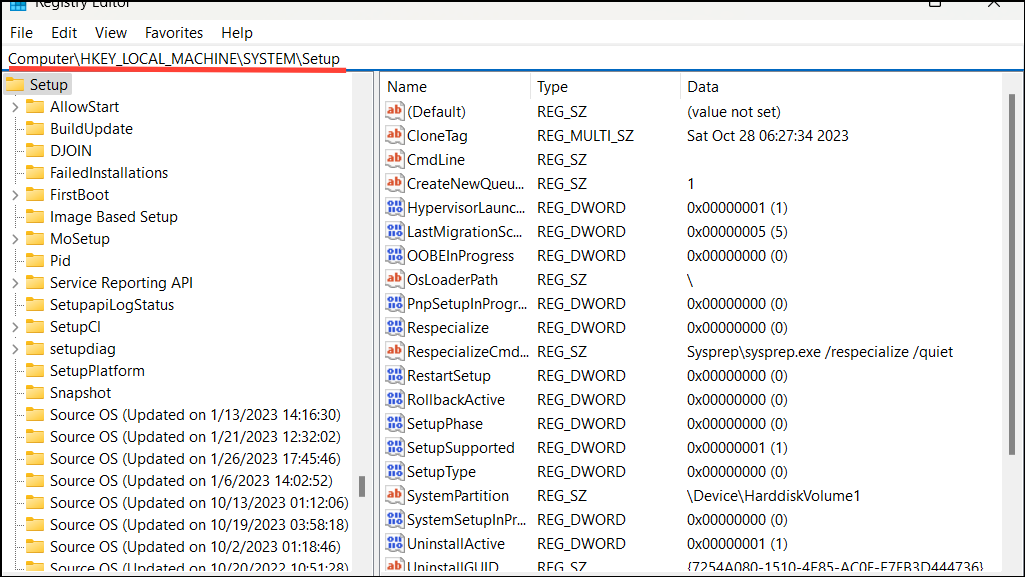Select the Setup root folder icon
This screenshot has width=1025, height=577.
[x=14, y=84]
